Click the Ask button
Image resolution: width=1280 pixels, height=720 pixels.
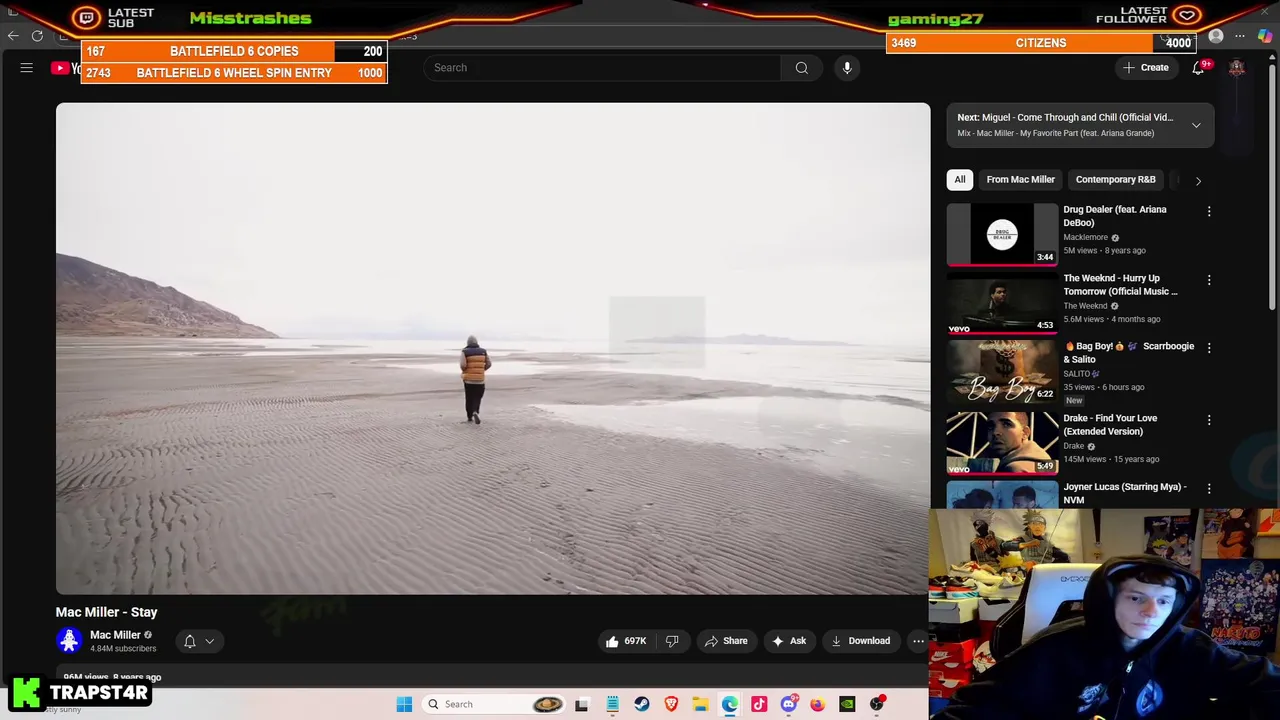[x=789, y=641]
